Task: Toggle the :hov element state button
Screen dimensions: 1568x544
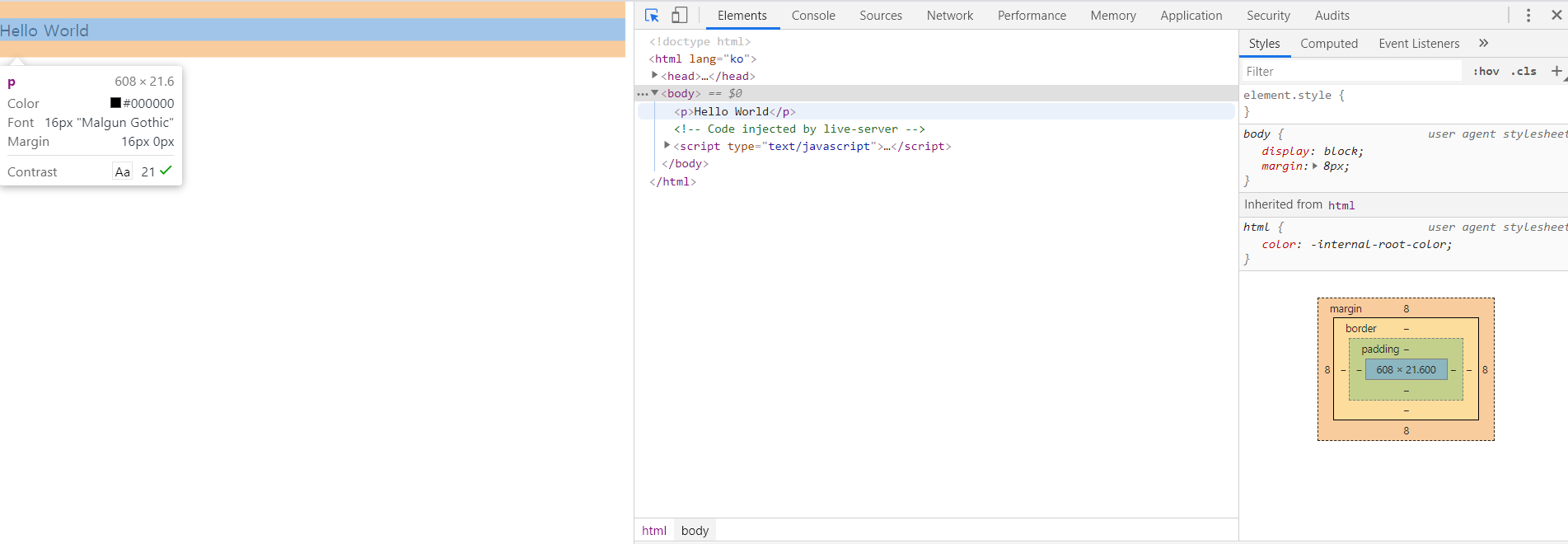Action: pyautogui.click(x=1486, y=71)
